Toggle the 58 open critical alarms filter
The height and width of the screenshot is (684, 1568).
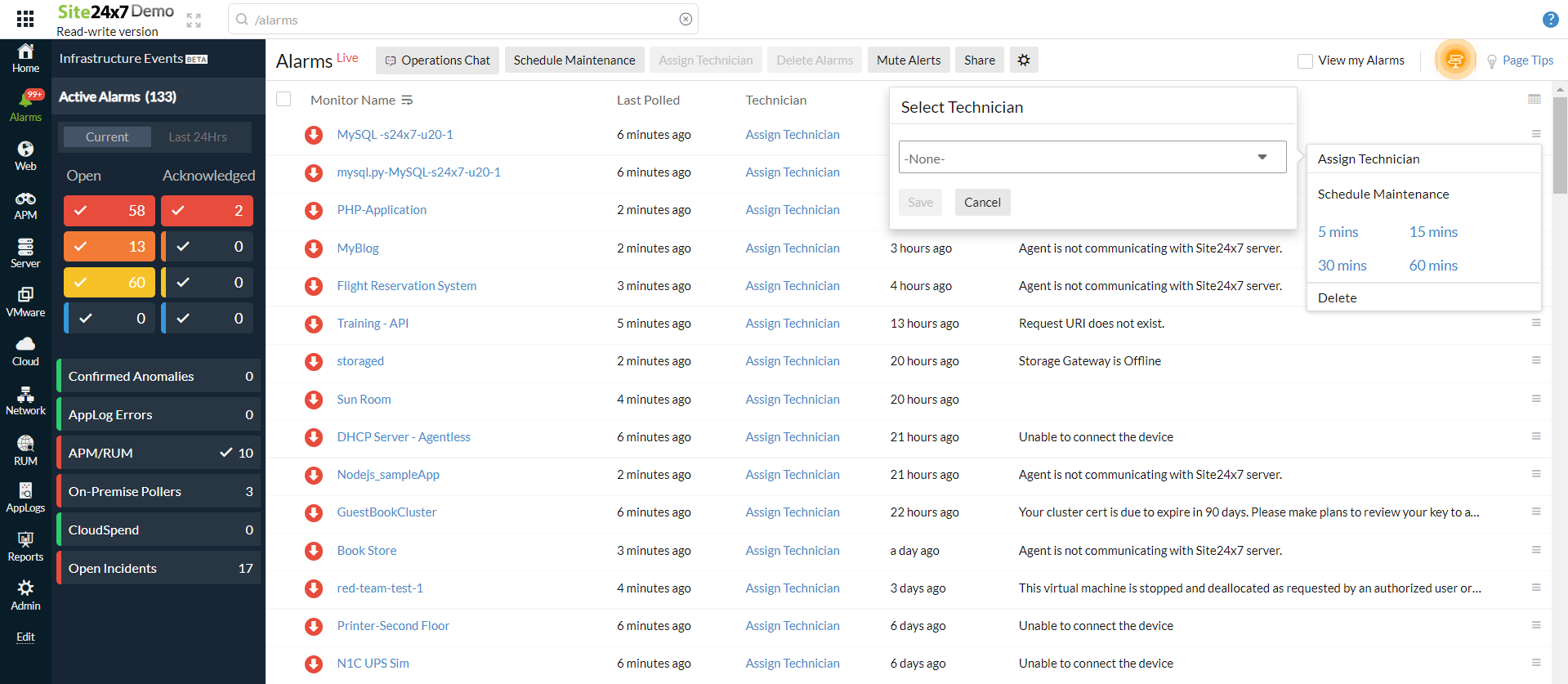pyautogui.click(x=109, y=211)
